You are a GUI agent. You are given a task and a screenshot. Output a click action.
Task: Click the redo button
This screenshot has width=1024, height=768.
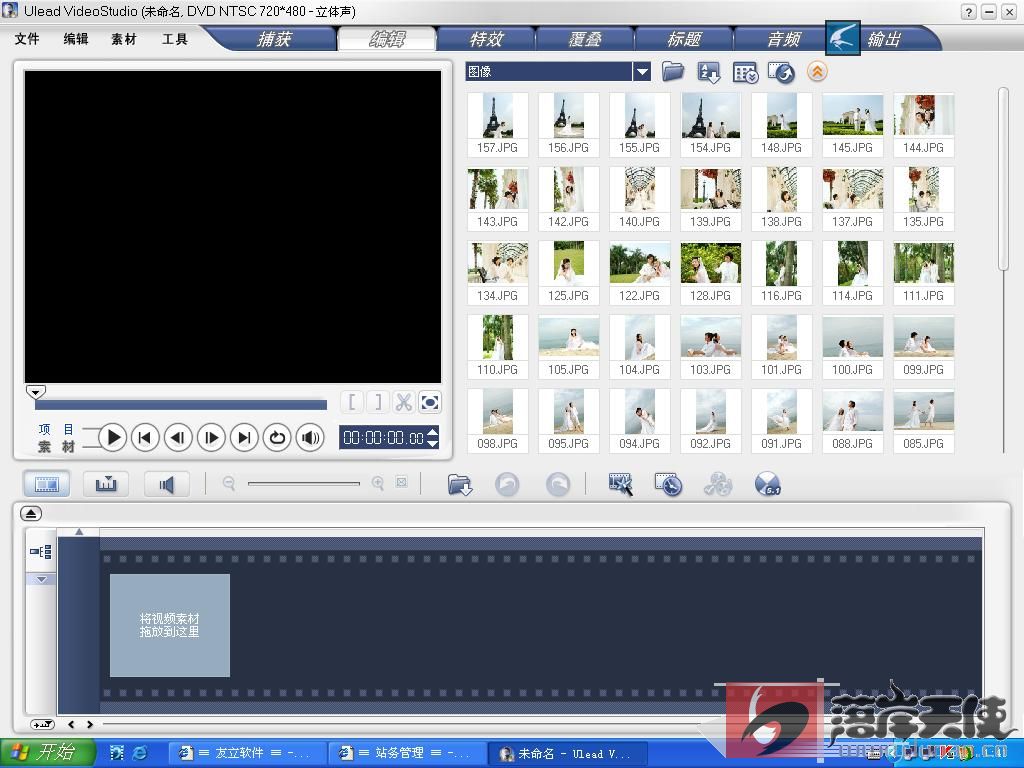tap(558, 485)
